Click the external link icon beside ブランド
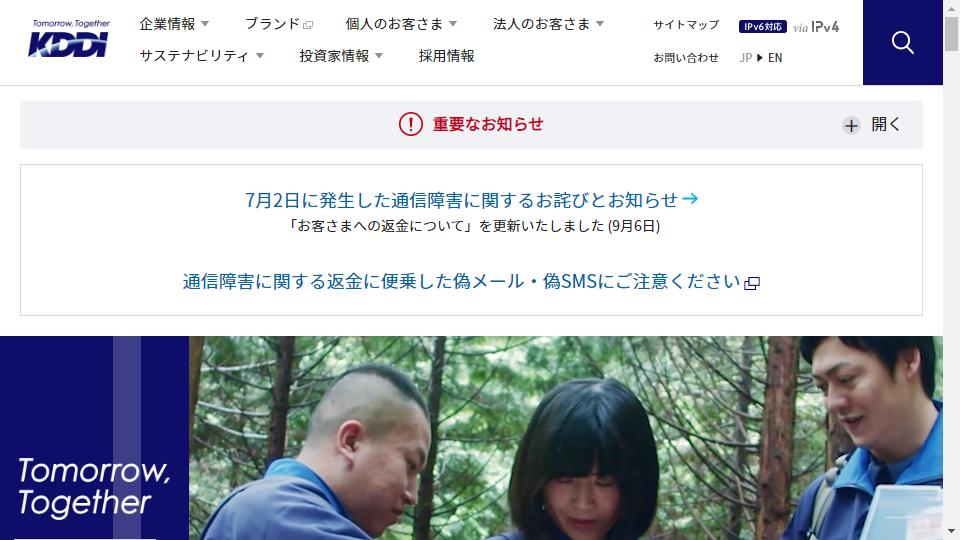The height and width of the screenshot is (540, 960). pos(308,25)
